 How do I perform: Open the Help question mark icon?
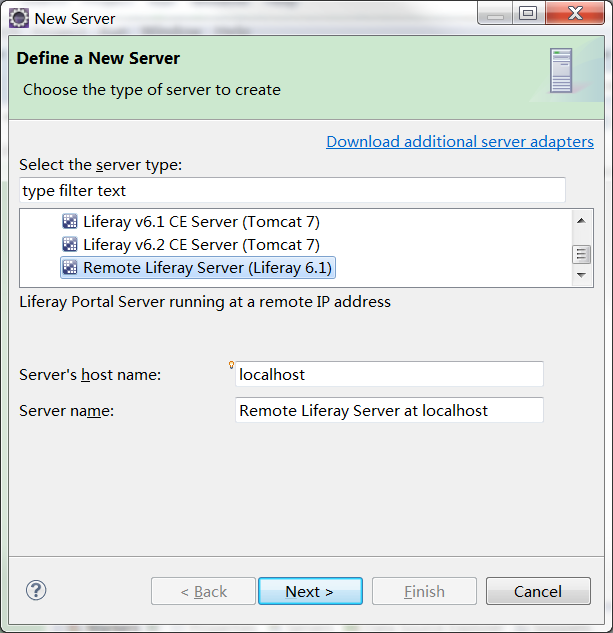[x=36, y=590]
